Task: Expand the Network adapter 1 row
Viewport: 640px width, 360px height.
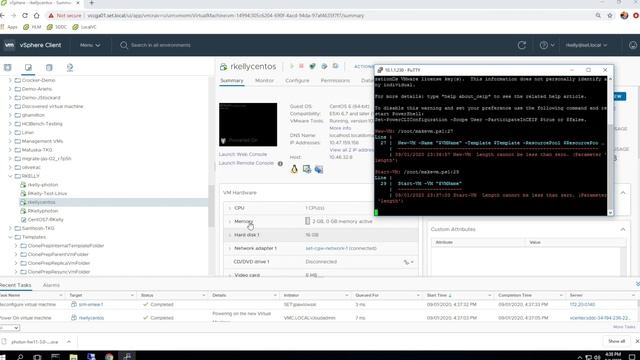Action: pyautogui.click(x=229, y=249)
